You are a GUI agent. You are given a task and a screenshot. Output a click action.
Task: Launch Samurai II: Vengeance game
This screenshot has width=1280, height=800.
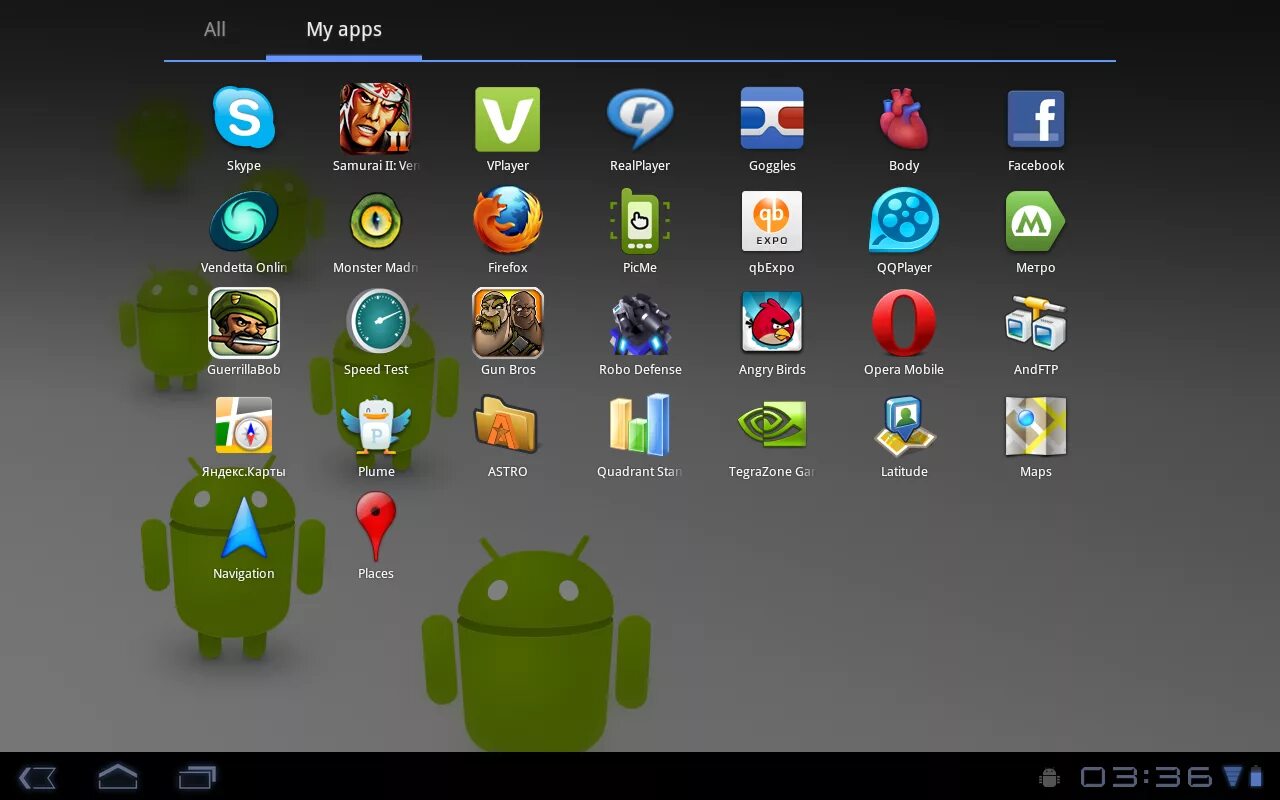coord(375,118)
